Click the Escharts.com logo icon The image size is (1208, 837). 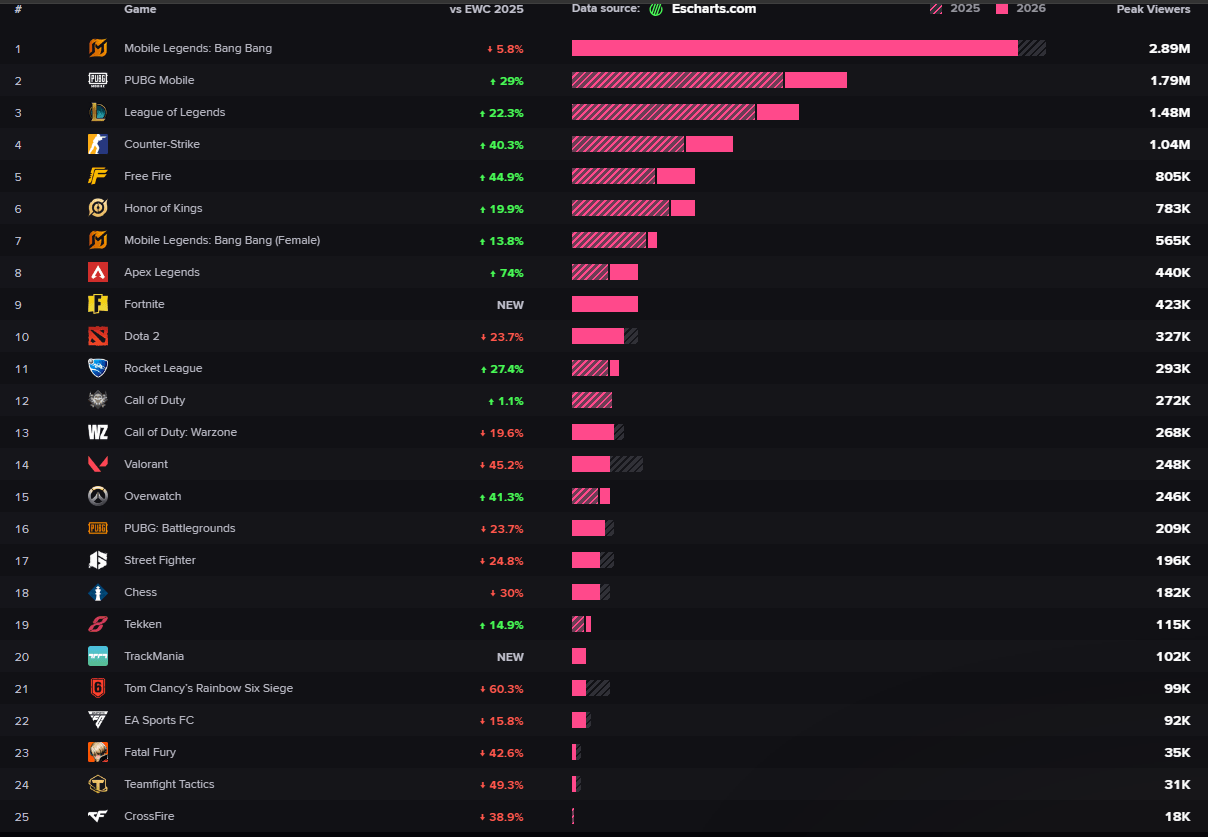click(656, 9)
